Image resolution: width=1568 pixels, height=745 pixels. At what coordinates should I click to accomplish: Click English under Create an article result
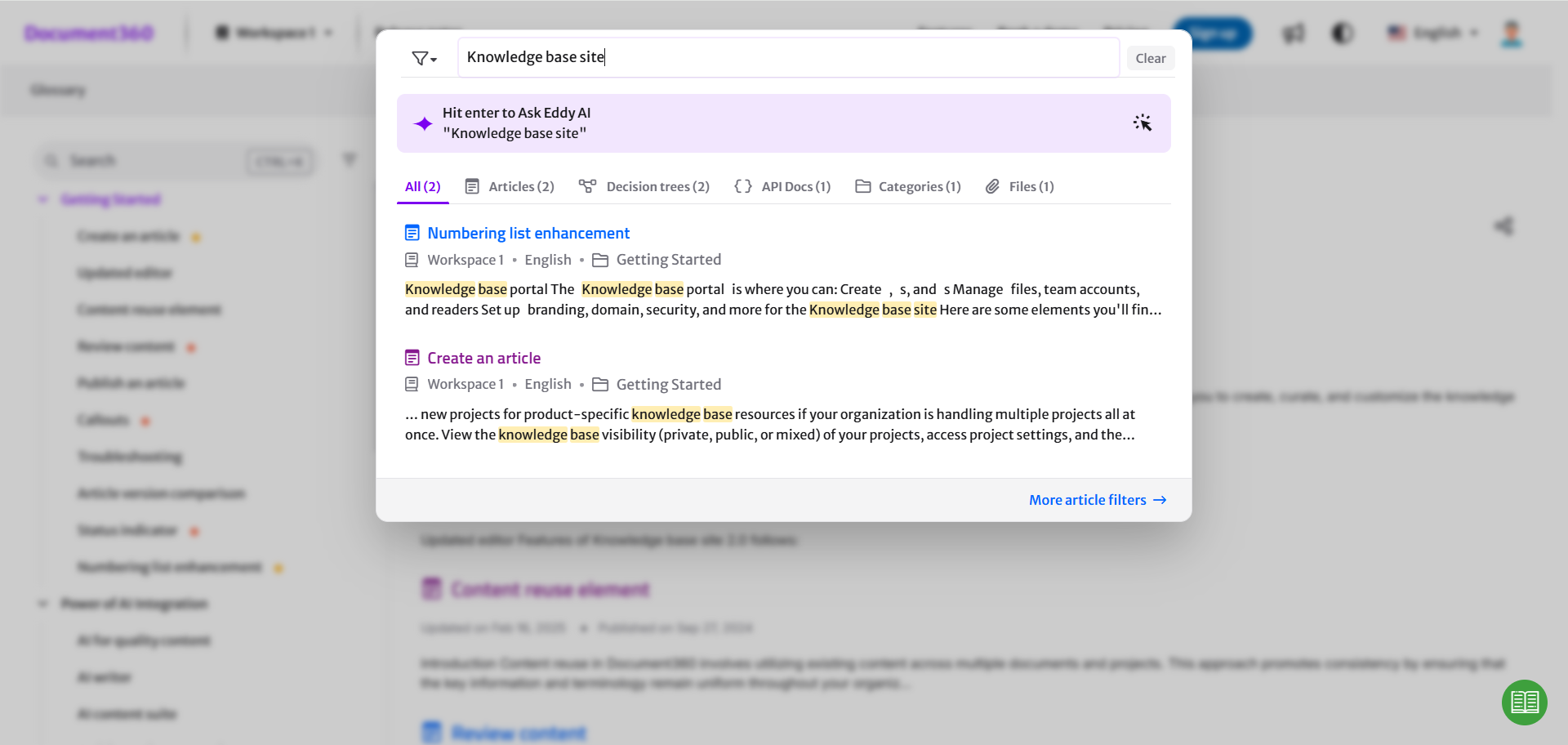point(548,384)
